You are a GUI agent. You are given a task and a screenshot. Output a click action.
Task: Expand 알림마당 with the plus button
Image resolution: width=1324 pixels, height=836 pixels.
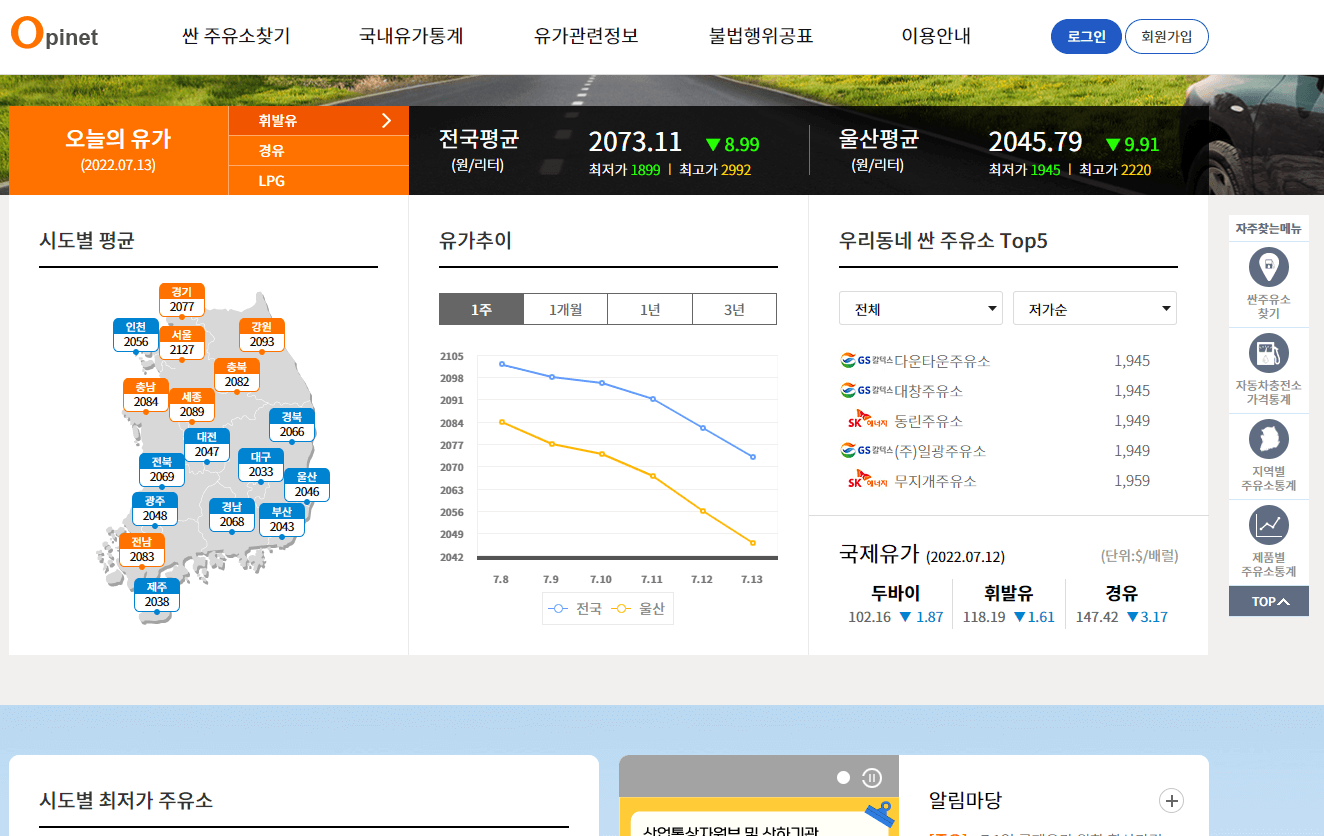coord(1170,801)
